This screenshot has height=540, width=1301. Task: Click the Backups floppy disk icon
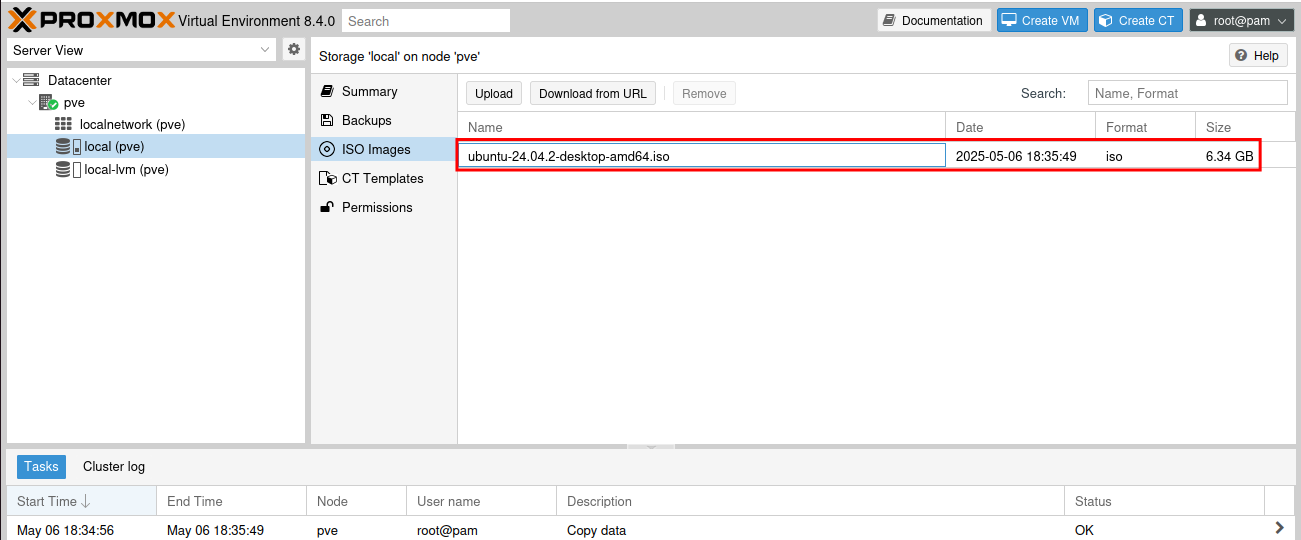coord(326,120)
